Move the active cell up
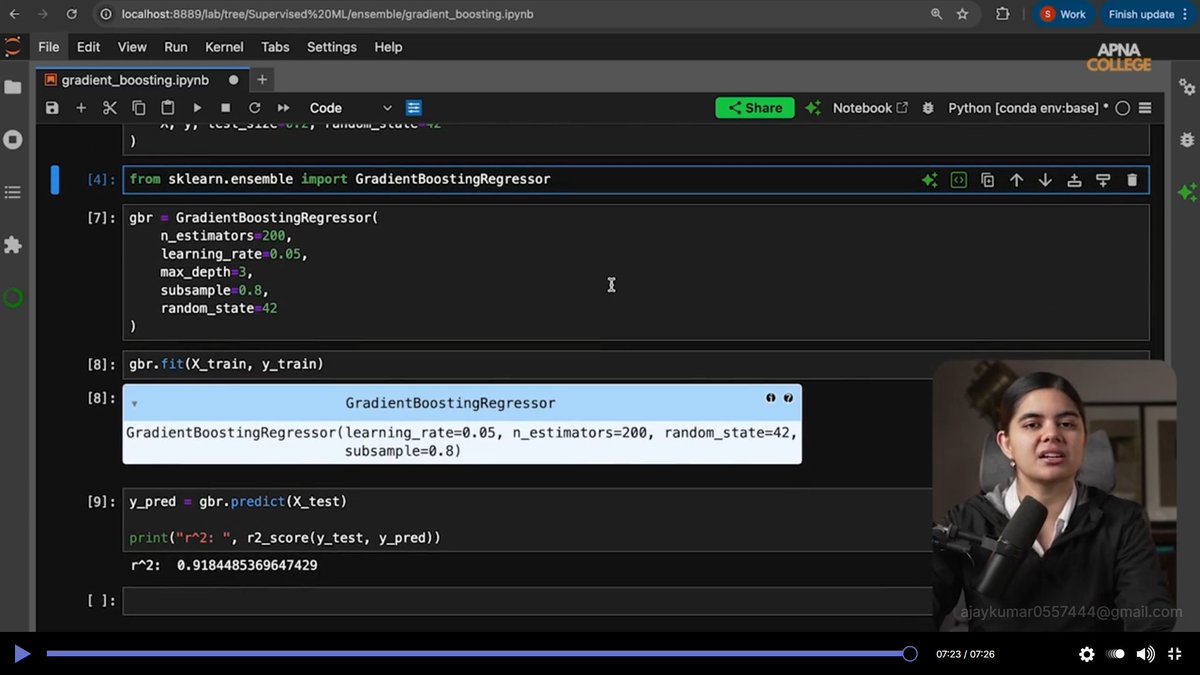 coord(1017,180)
